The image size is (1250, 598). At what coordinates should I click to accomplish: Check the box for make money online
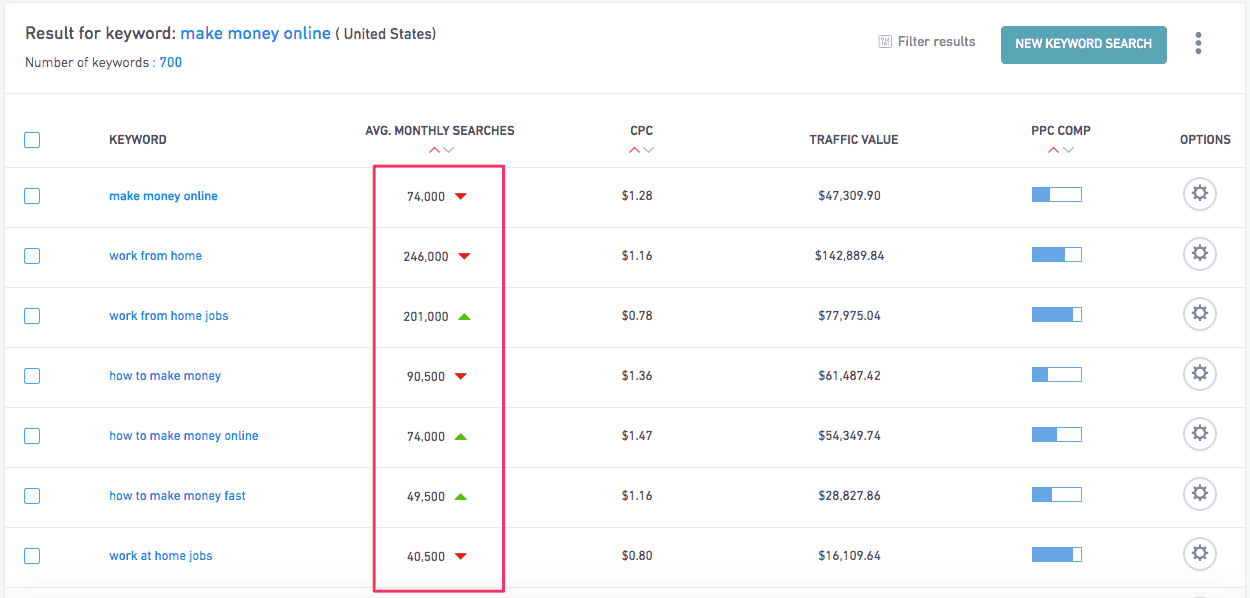coord(32,196)
